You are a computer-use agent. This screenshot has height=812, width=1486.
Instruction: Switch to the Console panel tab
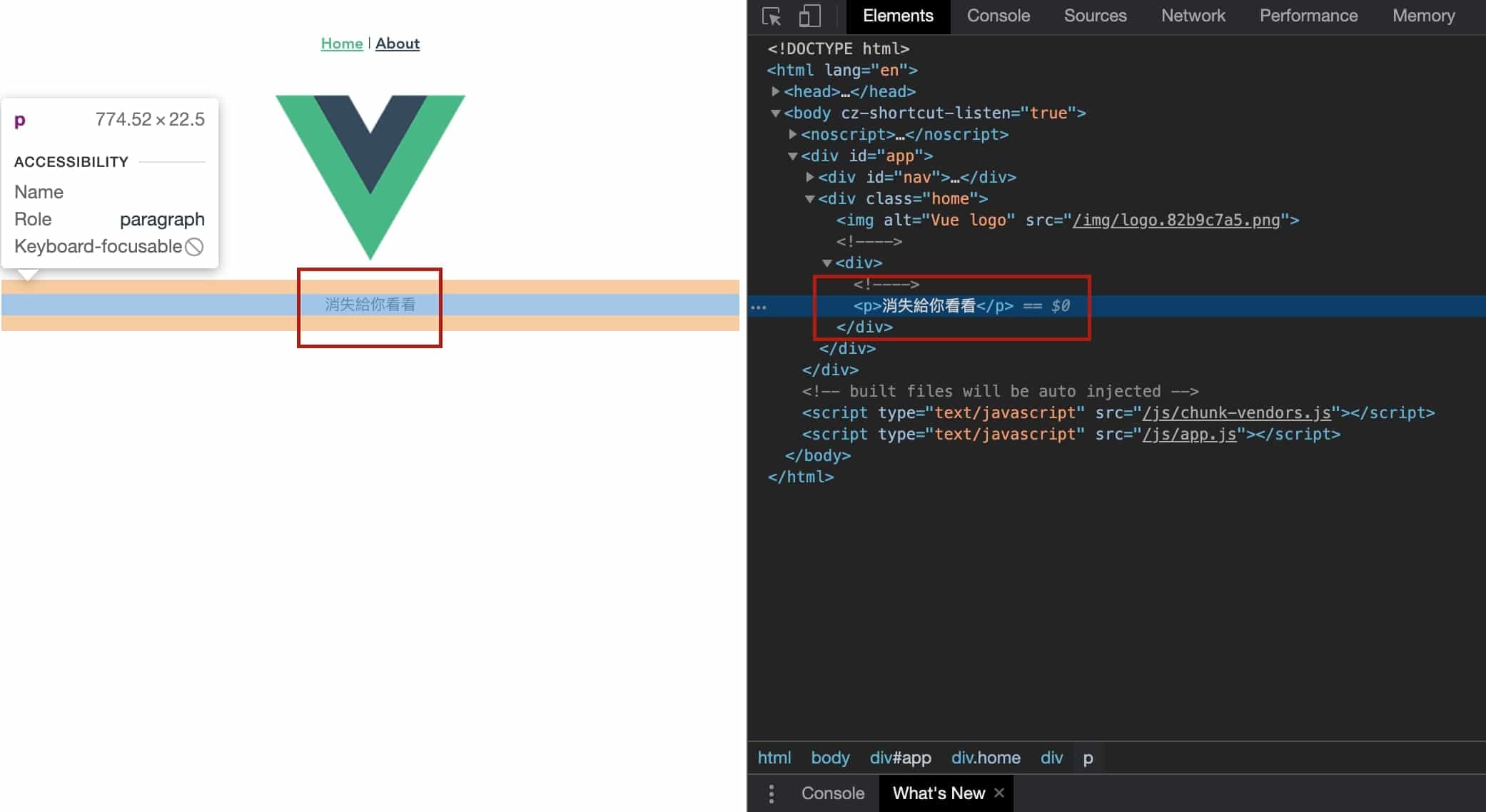tap(998, 16)
